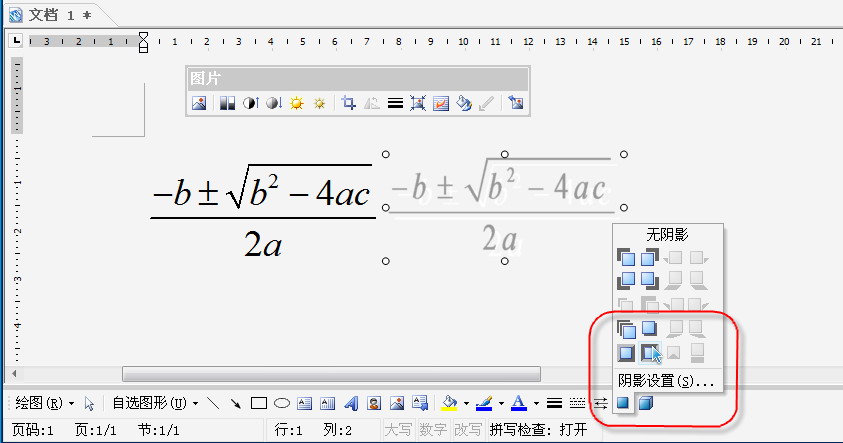The image size is (843, 443).
Task: Open the Text Wrapping icon
Action: [441, 103]
